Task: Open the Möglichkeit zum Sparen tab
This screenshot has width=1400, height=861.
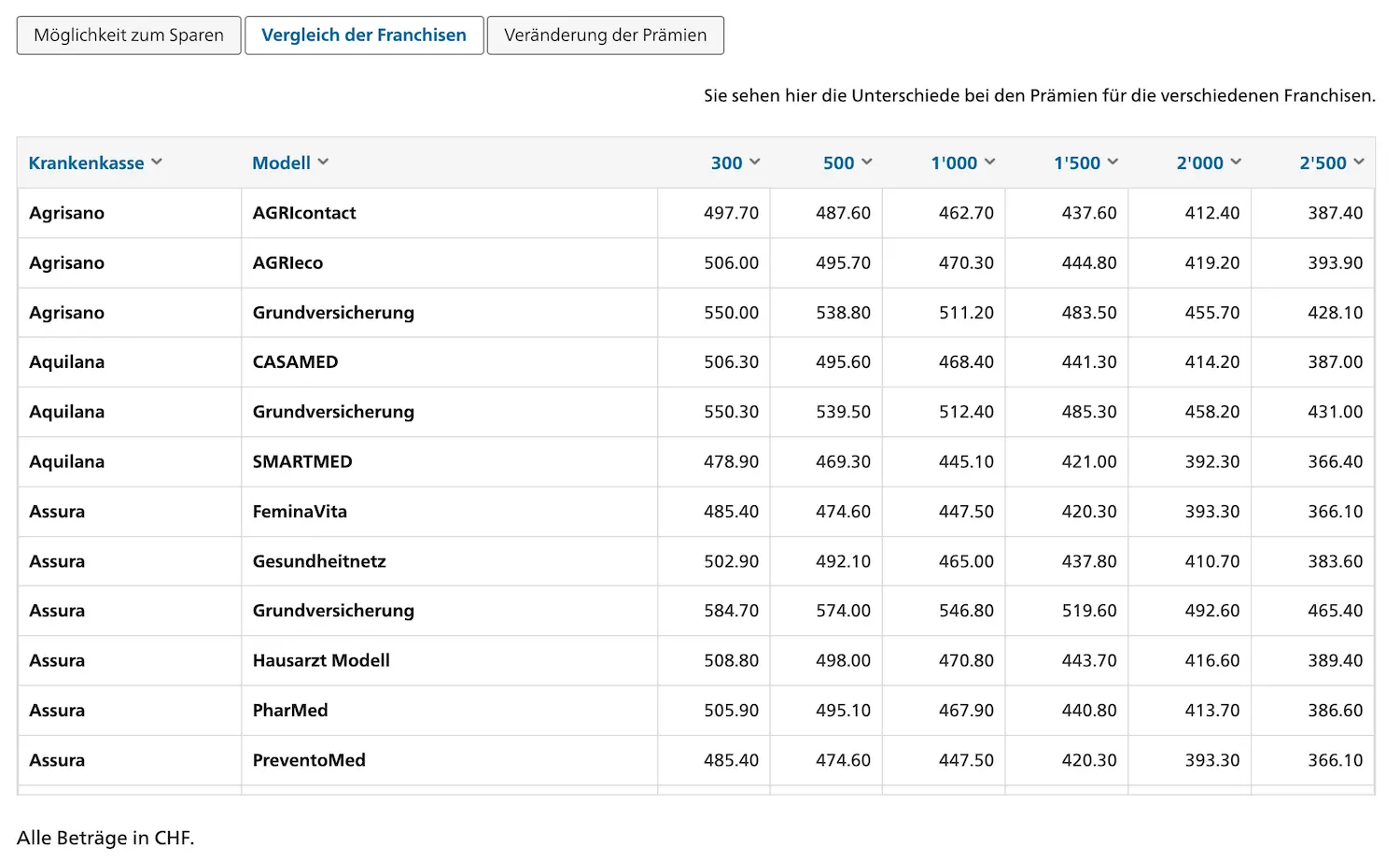Action: [x=129, y=35]
